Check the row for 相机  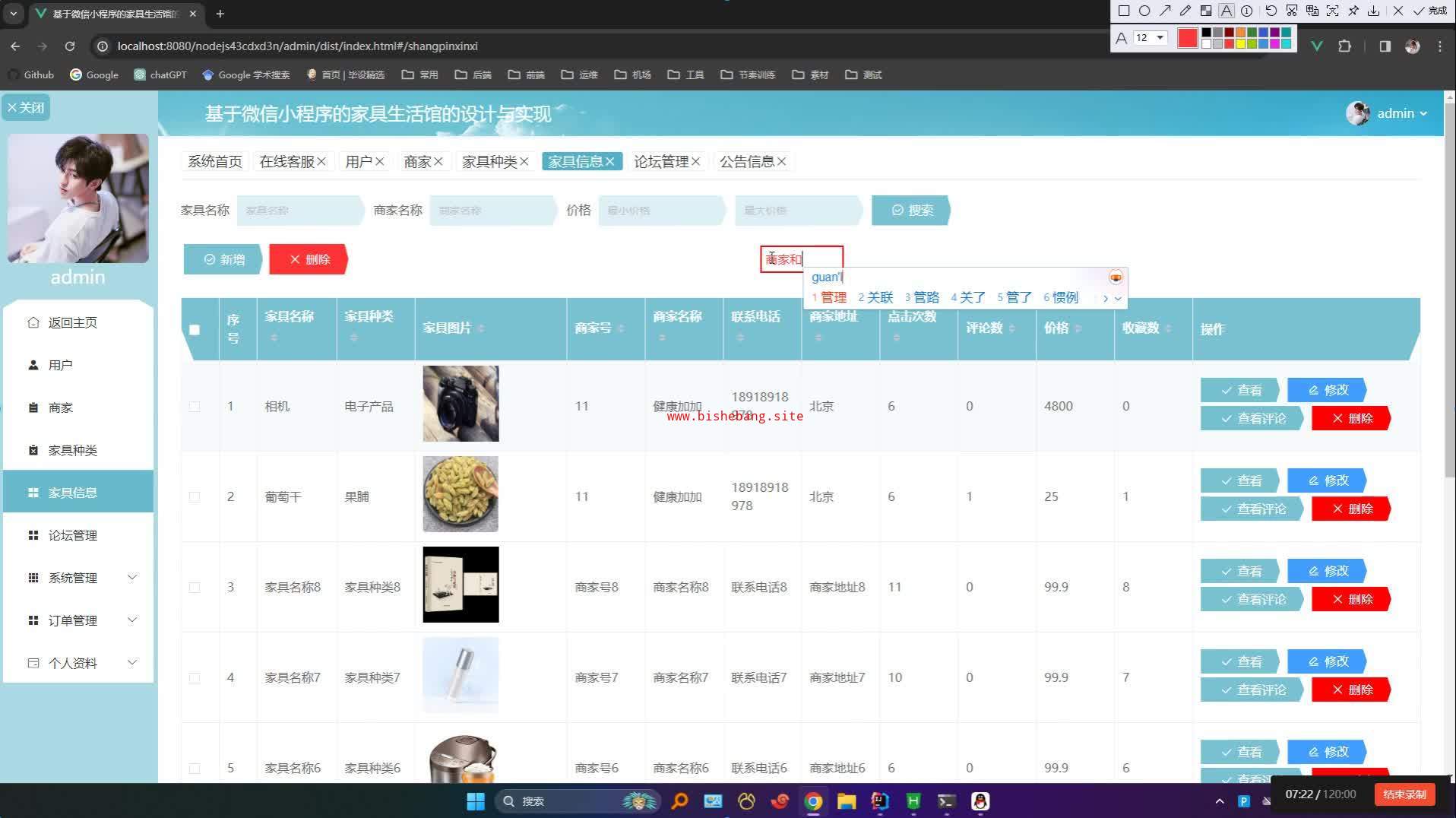pyautogui.click(x=195, y=407)
